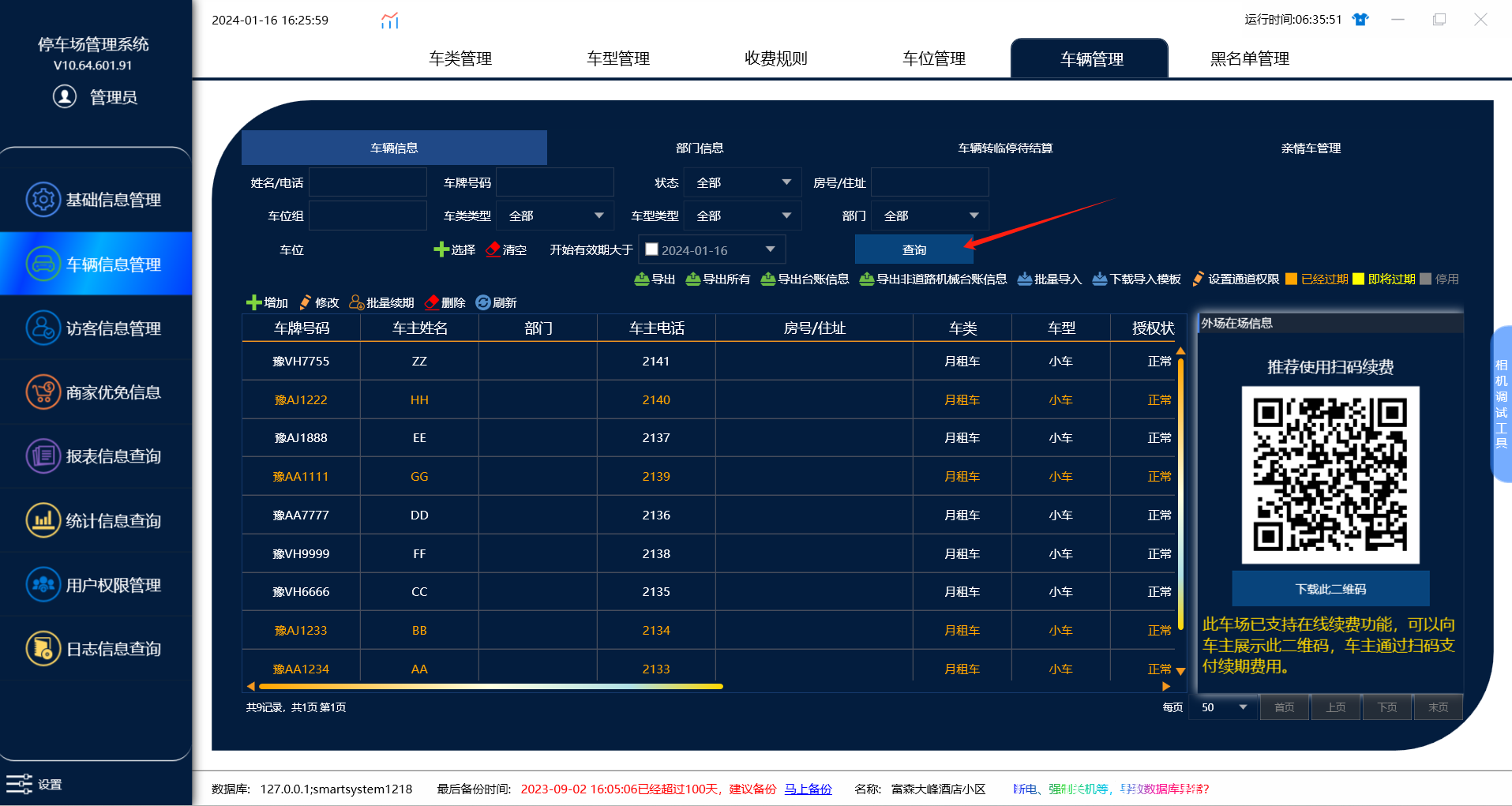Image resolution: width=1512 pixels, height=806 pixels.
Task: Toggle 开始有效期大于 date checkbox
Action: click(x=652, y=249)
